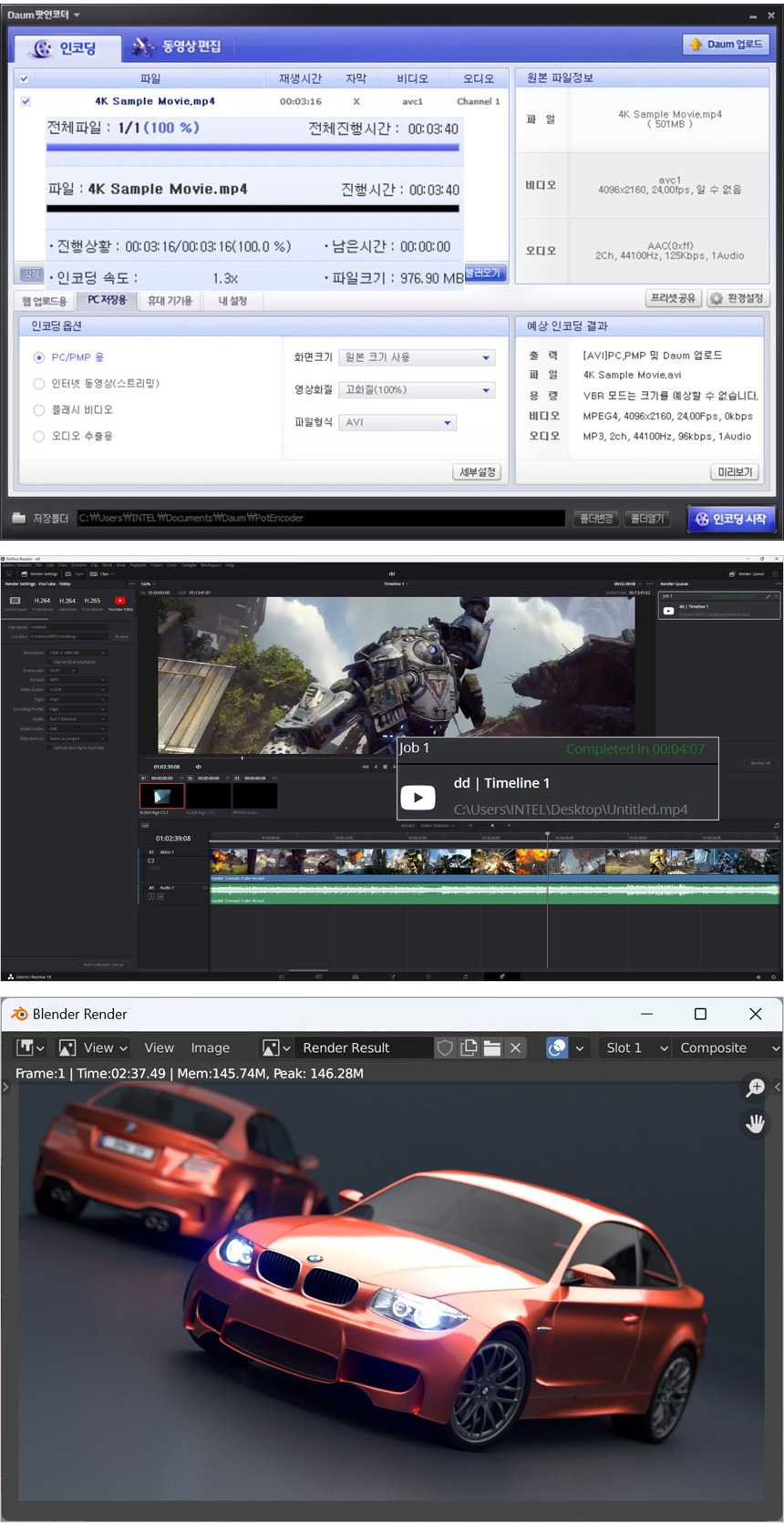Open the video quality dropdown
This screenshot has height=1527, width=784.
[417, 389]
